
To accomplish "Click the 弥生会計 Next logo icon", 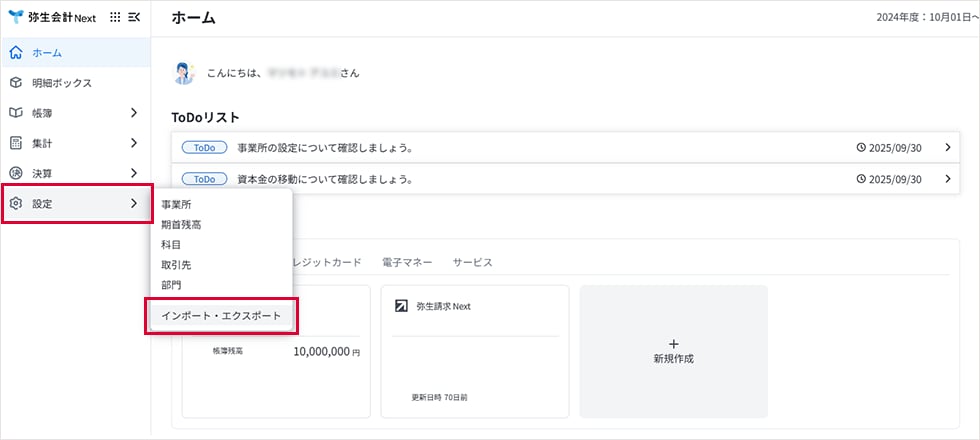I will click(16, 17).
